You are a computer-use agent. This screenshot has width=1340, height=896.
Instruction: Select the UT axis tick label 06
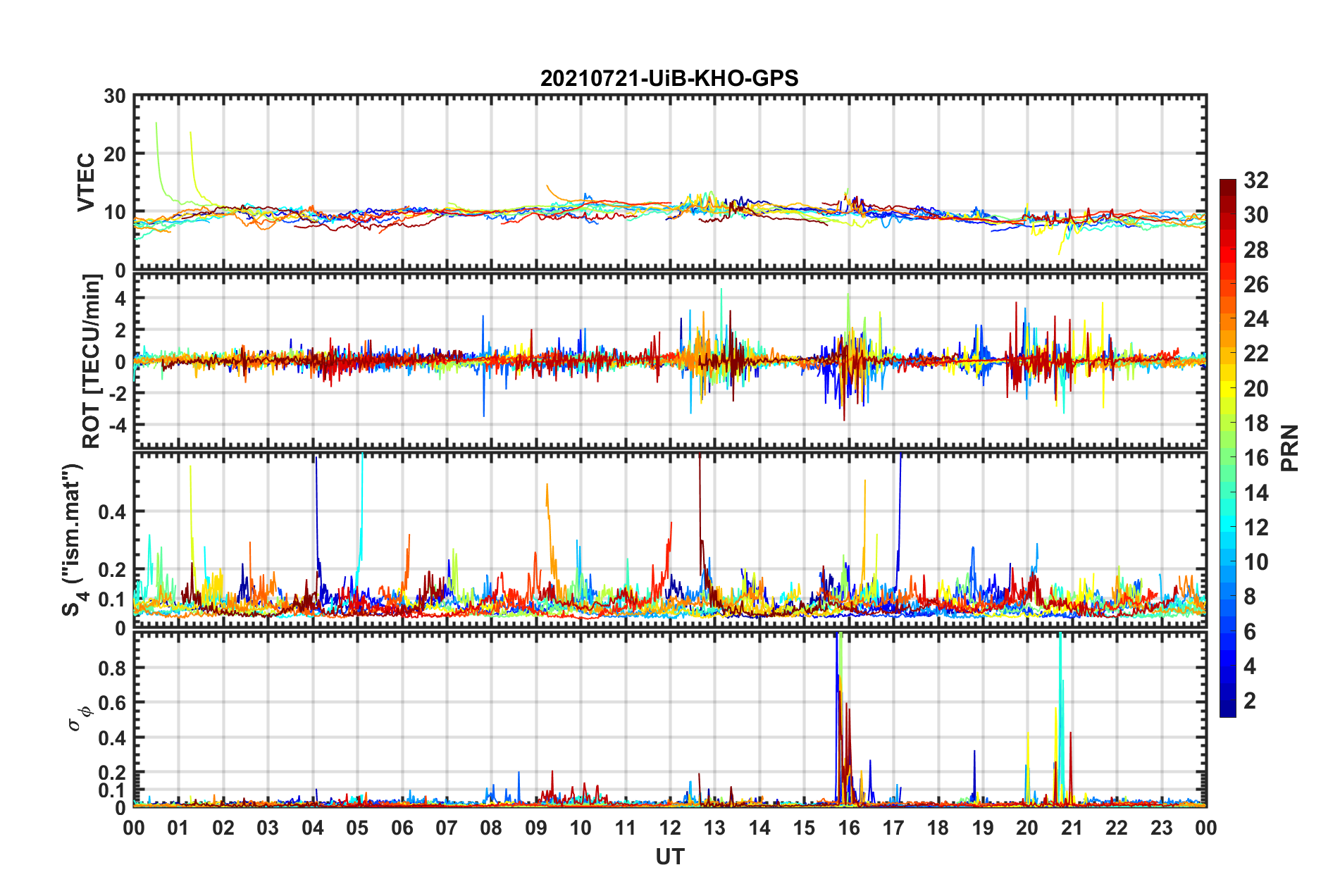click(x=402, y=828)
